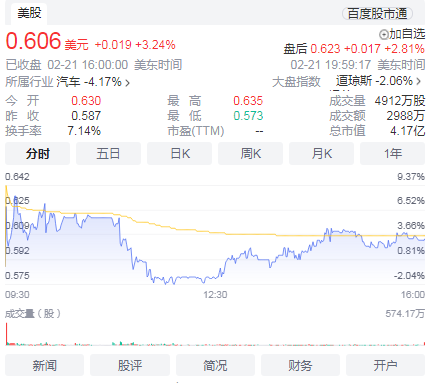Open the 股评 section button
This screenshot has height=383, width=447.
(130, 365)
